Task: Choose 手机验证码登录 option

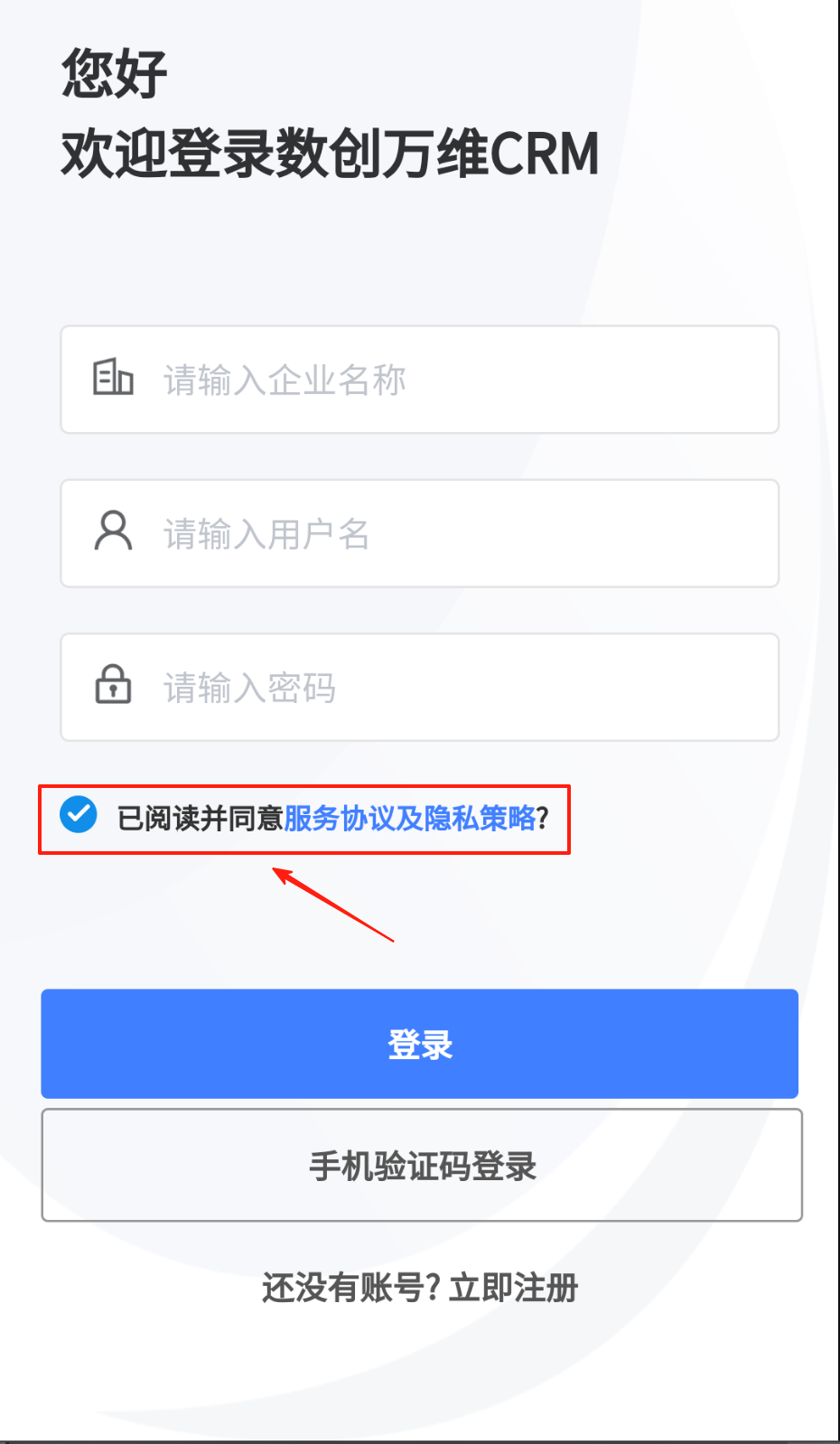Action: tap(422, 1166)
